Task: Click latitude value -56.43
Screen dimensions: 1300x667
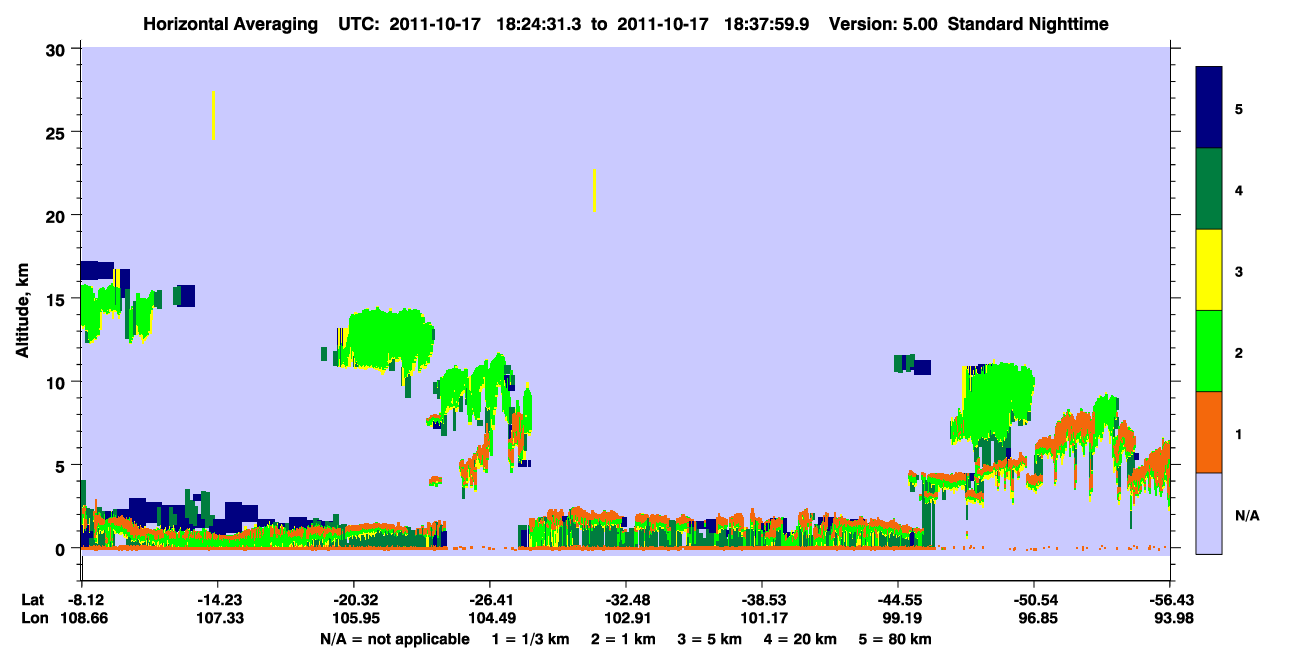Action: pyautogui.click(x=1169, y=600)
